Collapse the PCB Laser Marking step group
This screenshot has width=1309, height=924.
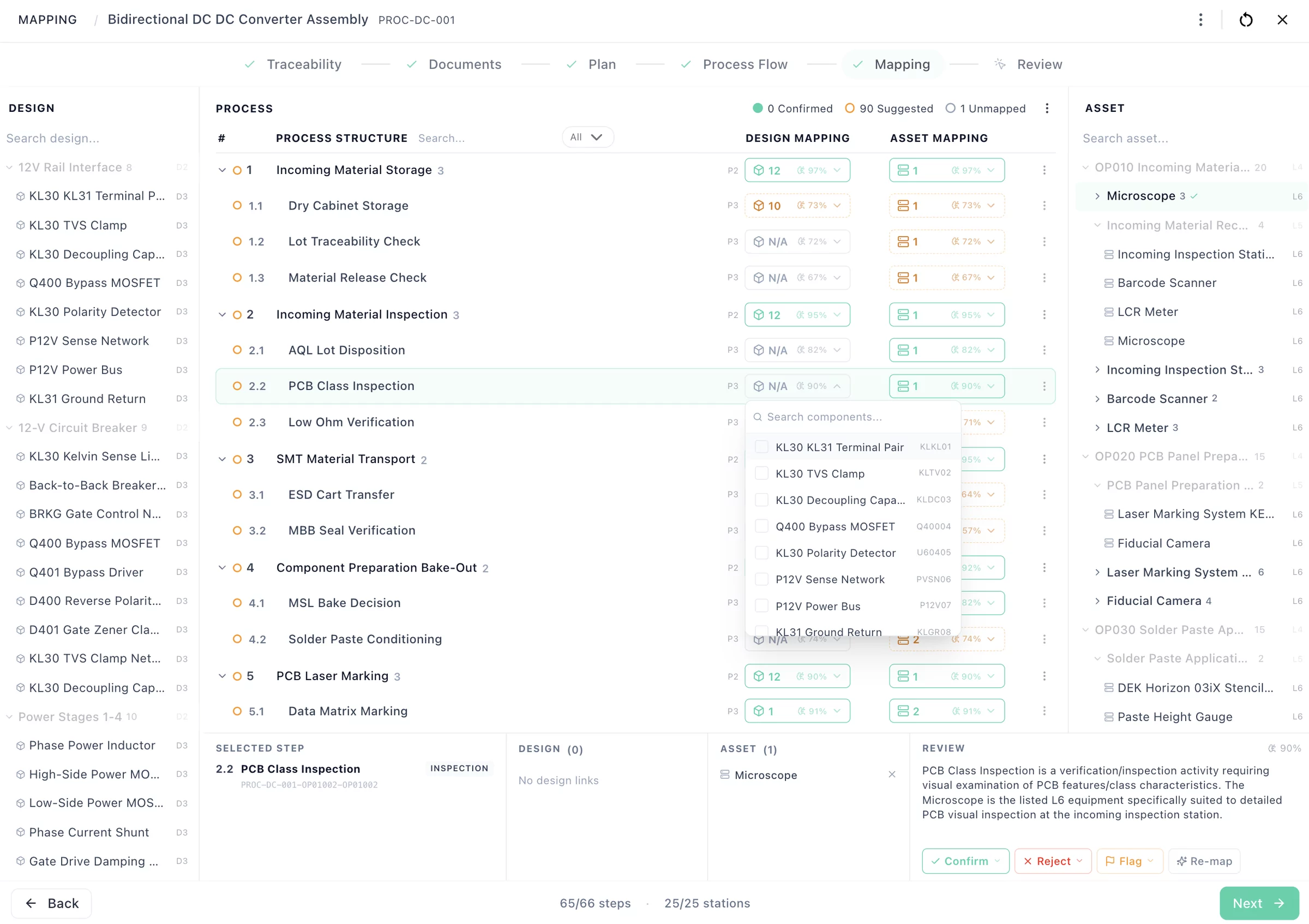tap(223, 676)
